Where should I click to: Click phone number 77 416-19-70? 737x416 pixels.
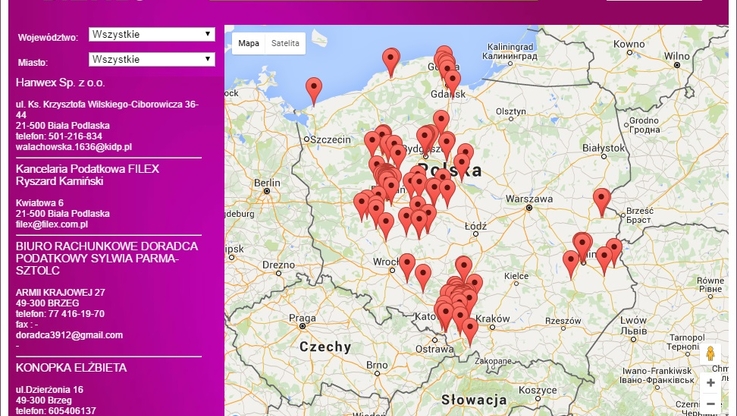pos(76,314)
